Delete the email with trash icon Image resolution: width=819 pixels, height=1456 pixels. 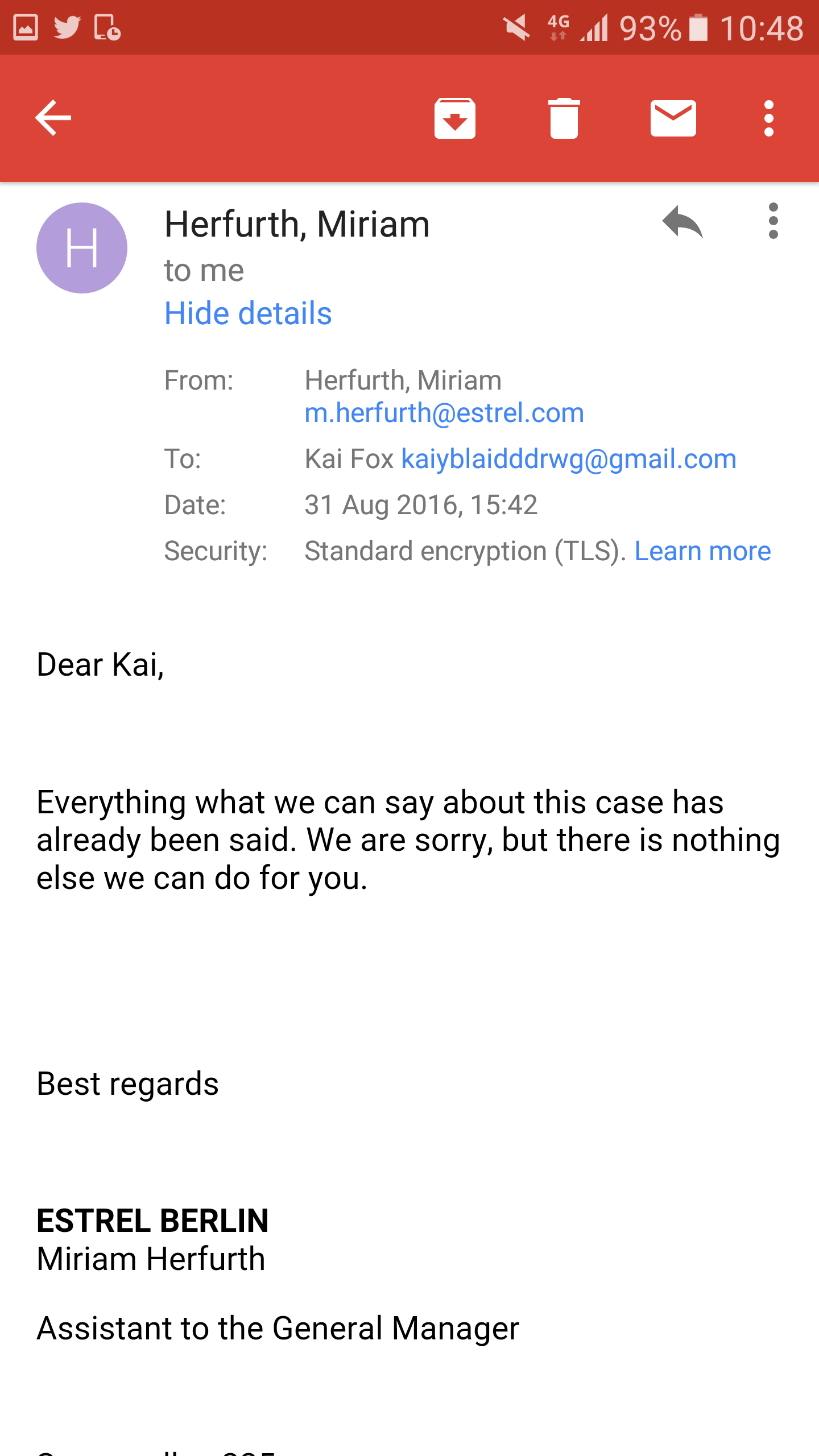point(564,118)
